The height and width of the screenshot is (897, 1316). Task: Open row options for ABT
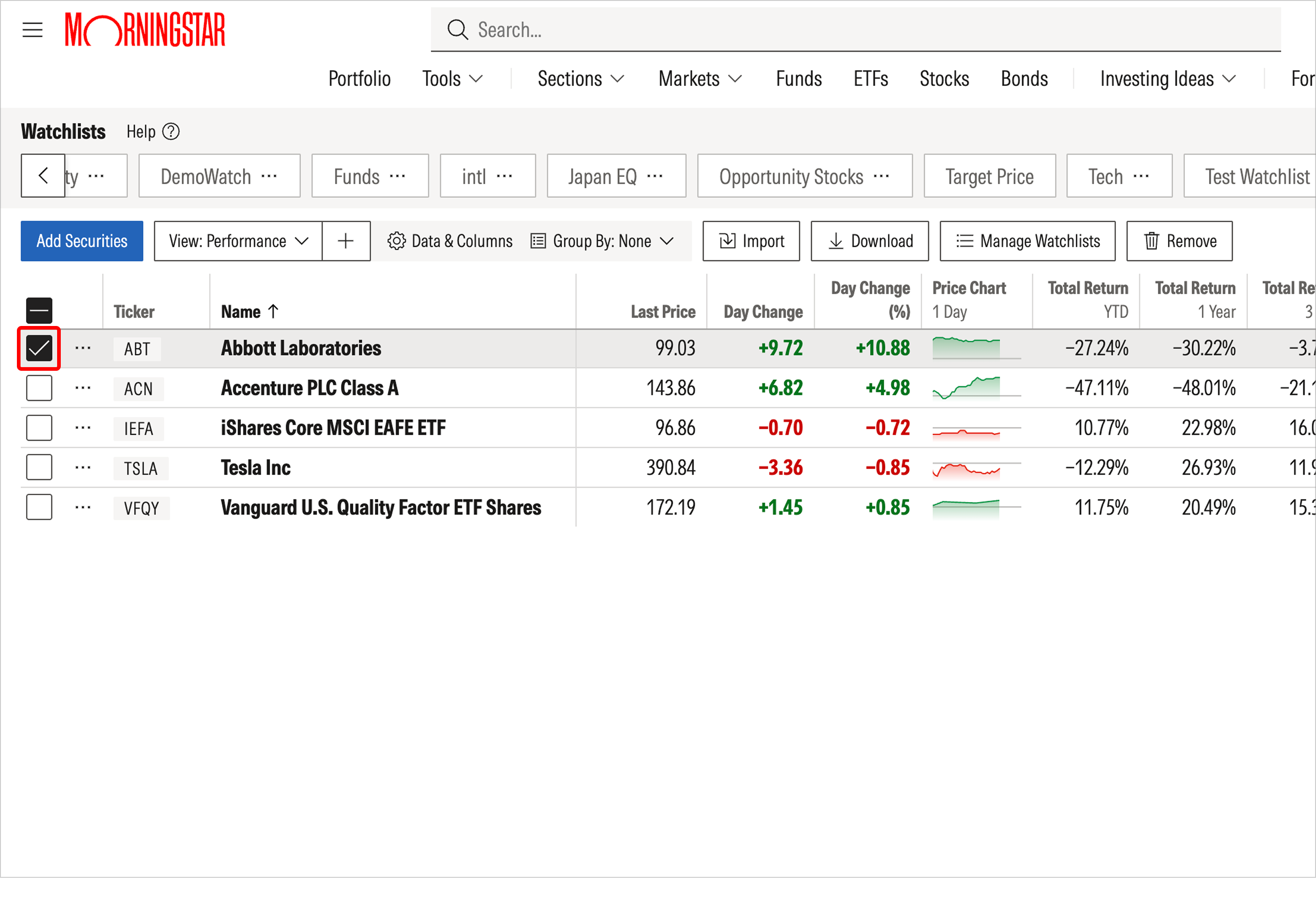[83, 348]
